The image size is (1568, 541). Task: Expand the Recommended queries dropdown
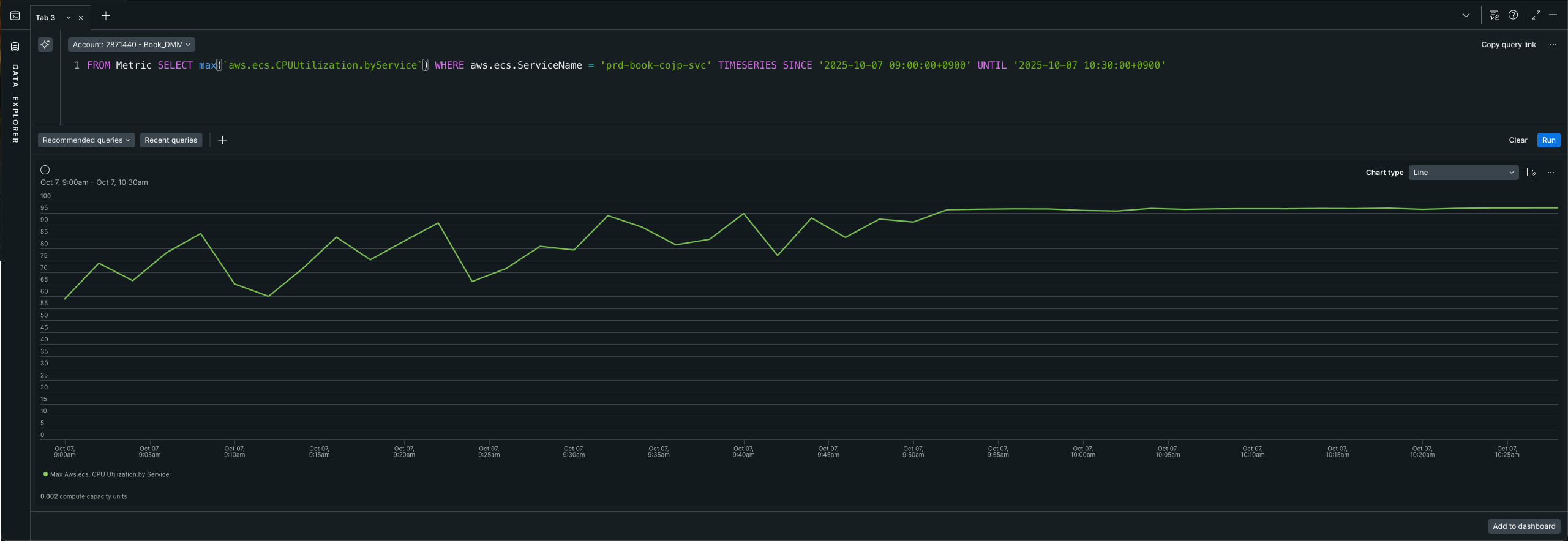(86, 140)
